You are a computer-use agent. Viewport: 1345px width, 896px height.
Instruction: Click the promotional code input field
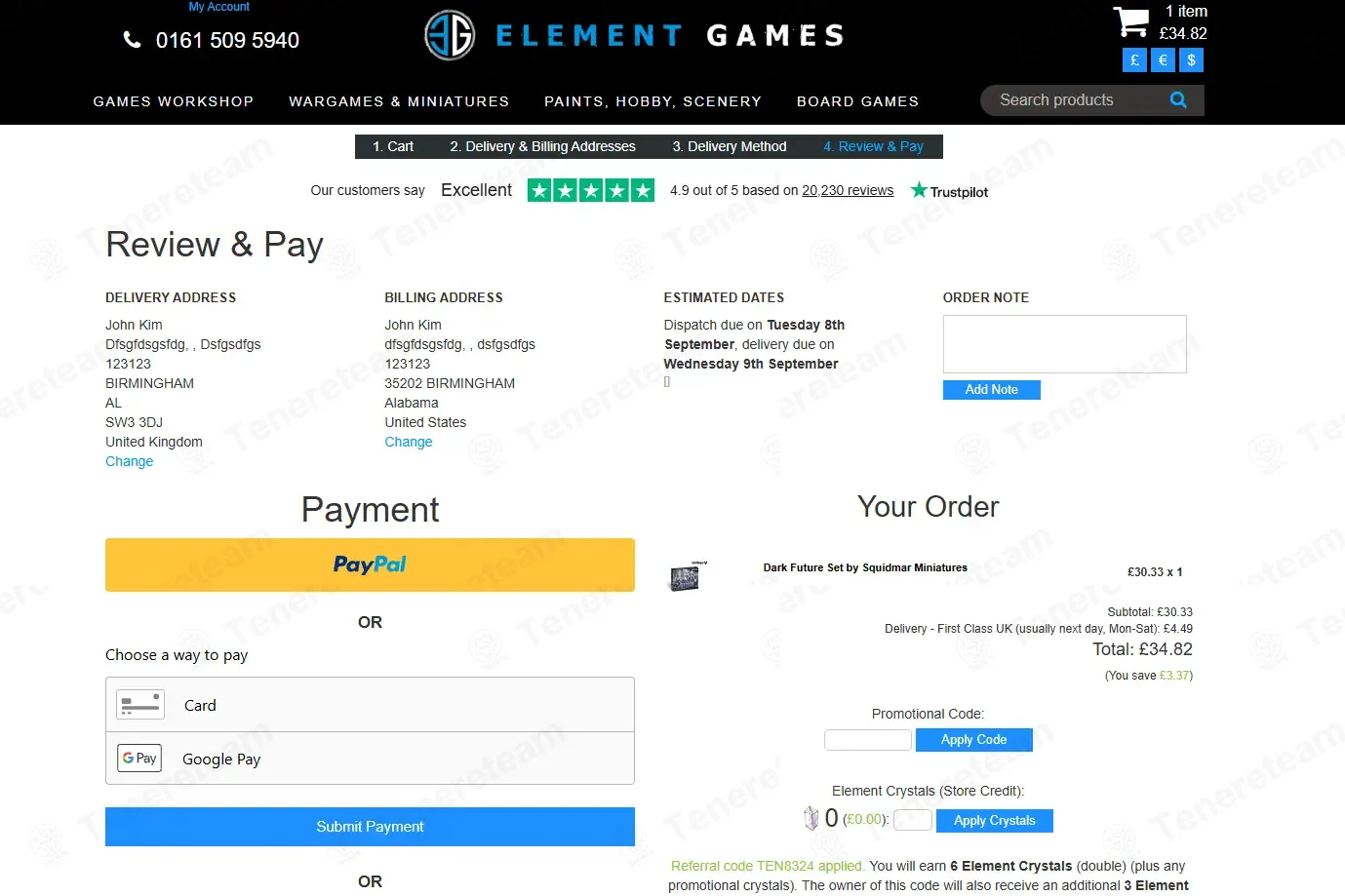(x=868, y=740)
